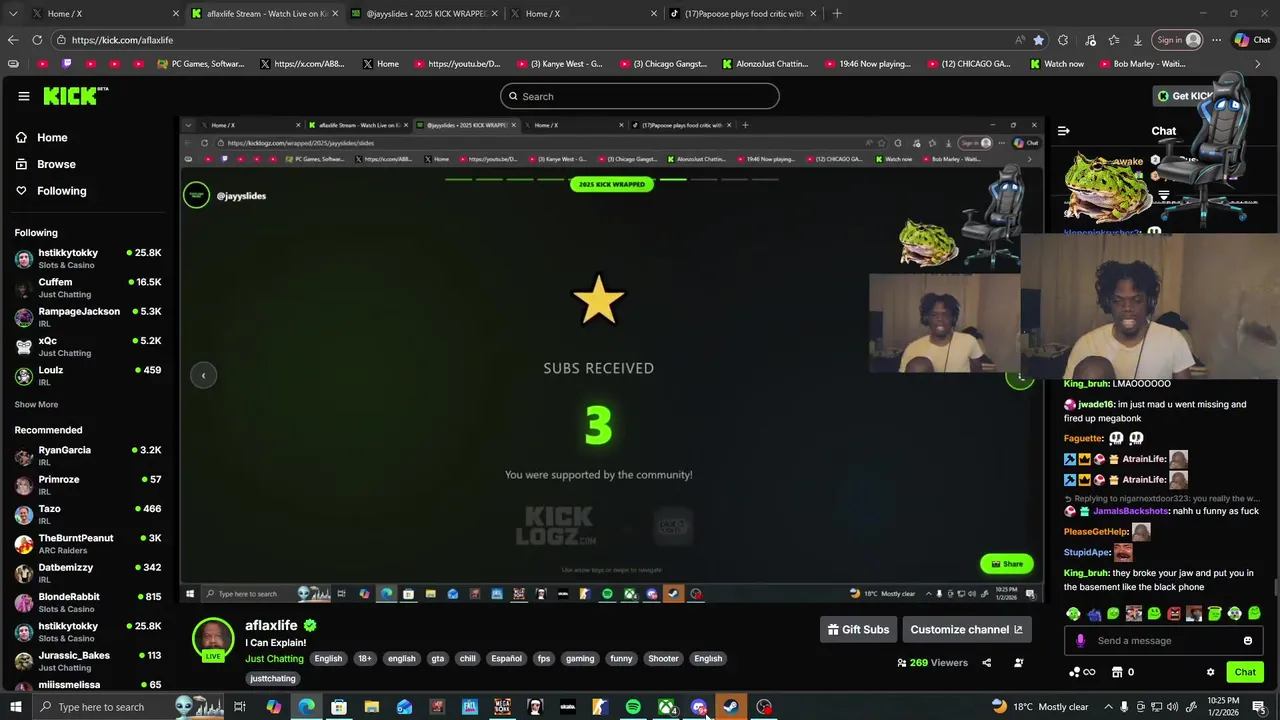The image size is (1280, 720).
Task: Open Steam from the taskbar
Action: click(x=731, y=707)
